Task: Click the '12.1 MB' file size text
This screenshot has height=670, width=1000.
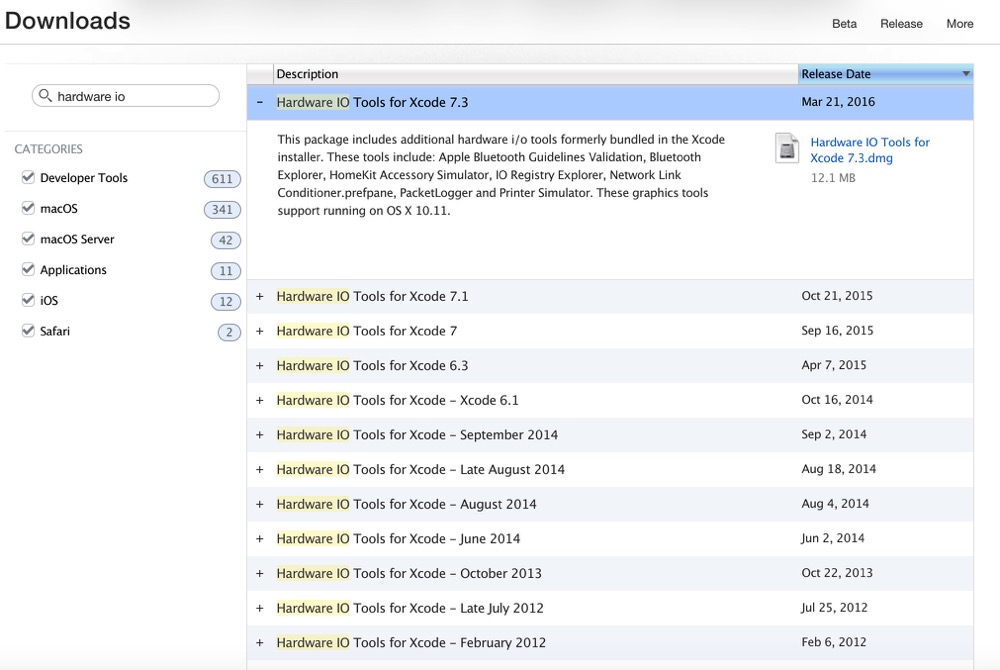Action: [833, 178]
